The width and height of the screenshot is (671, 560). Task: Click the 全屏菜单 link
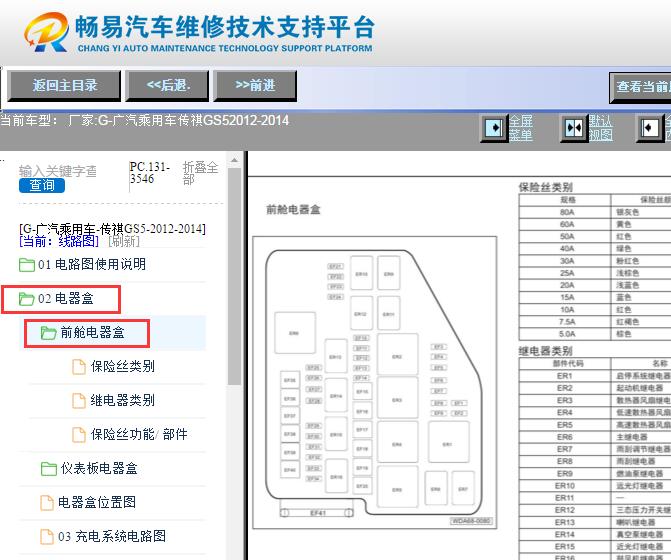[520, 128]
